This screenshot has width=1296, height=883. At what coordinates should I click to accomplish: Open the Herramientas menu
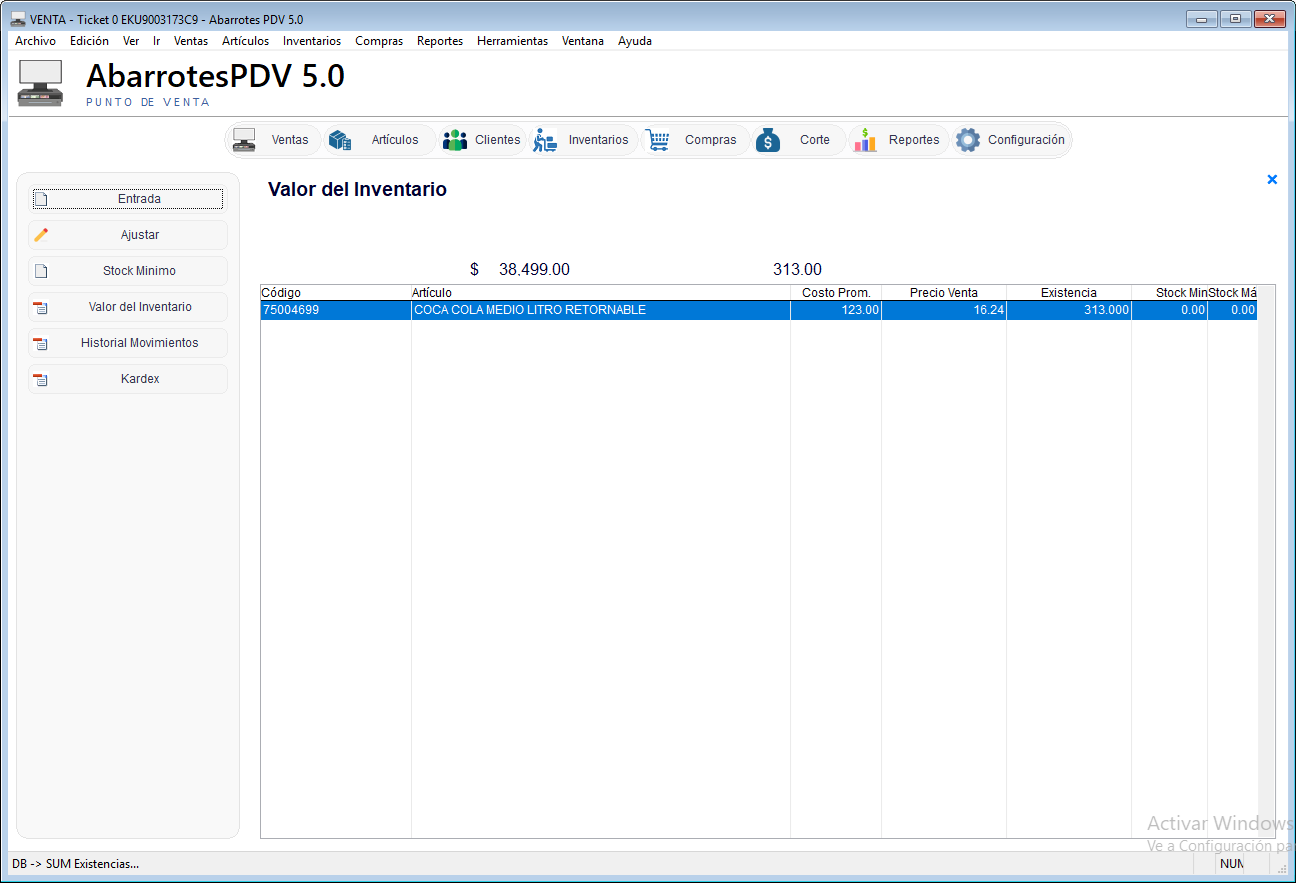512,41
